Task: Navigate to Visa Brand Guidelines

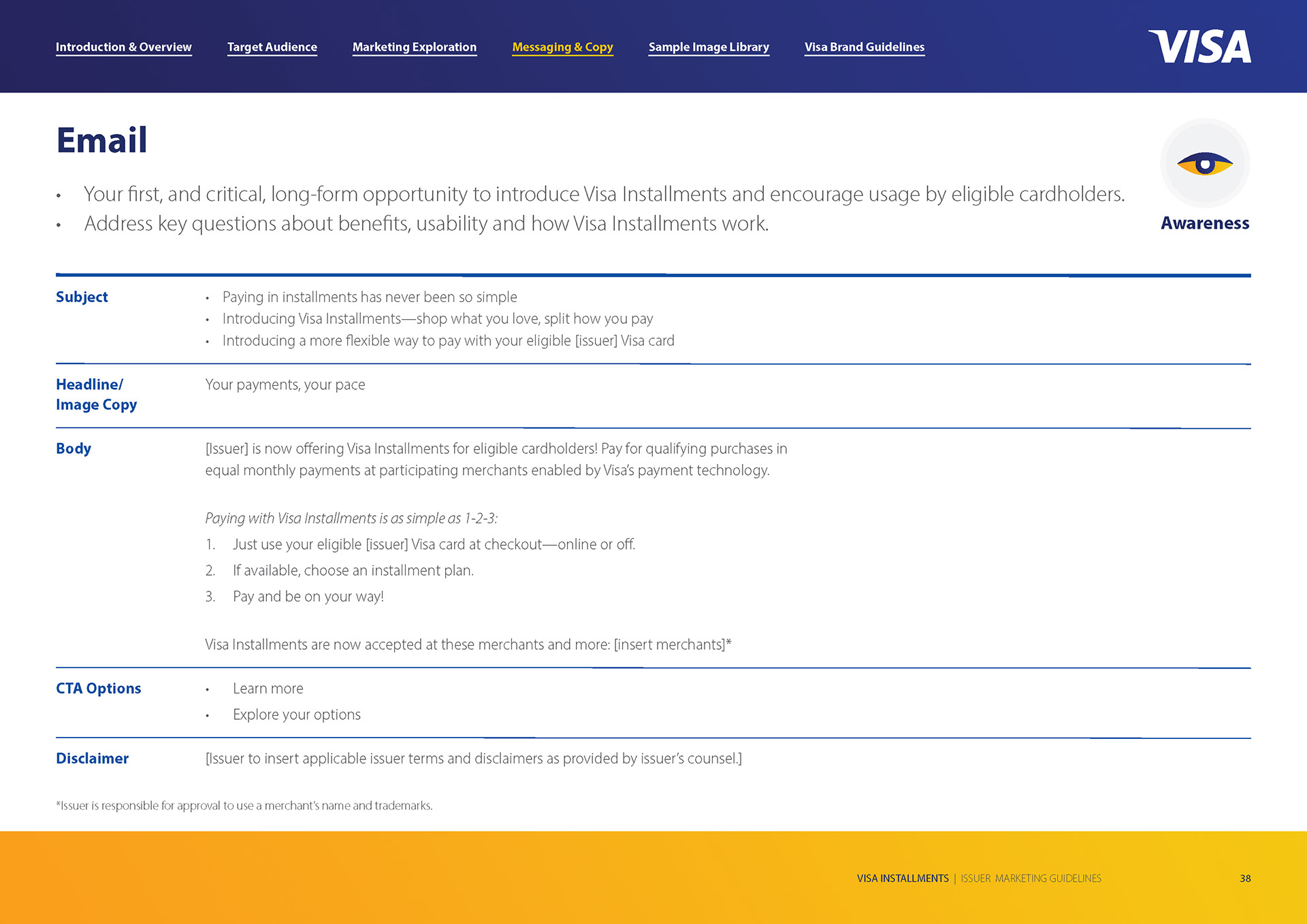Action: pos(864,47)
